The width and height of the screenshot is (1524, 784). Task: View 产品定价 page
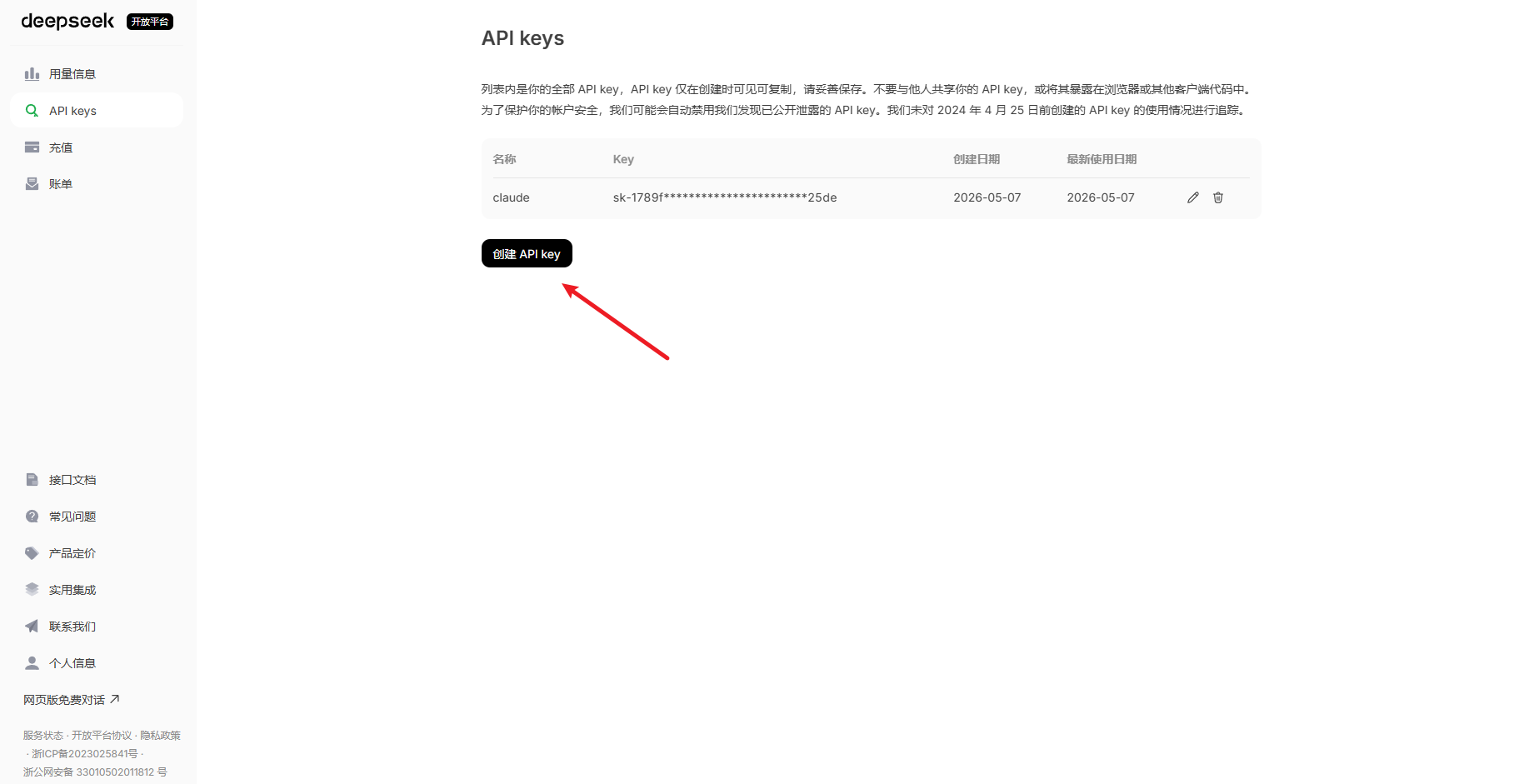tap(97, 553)
